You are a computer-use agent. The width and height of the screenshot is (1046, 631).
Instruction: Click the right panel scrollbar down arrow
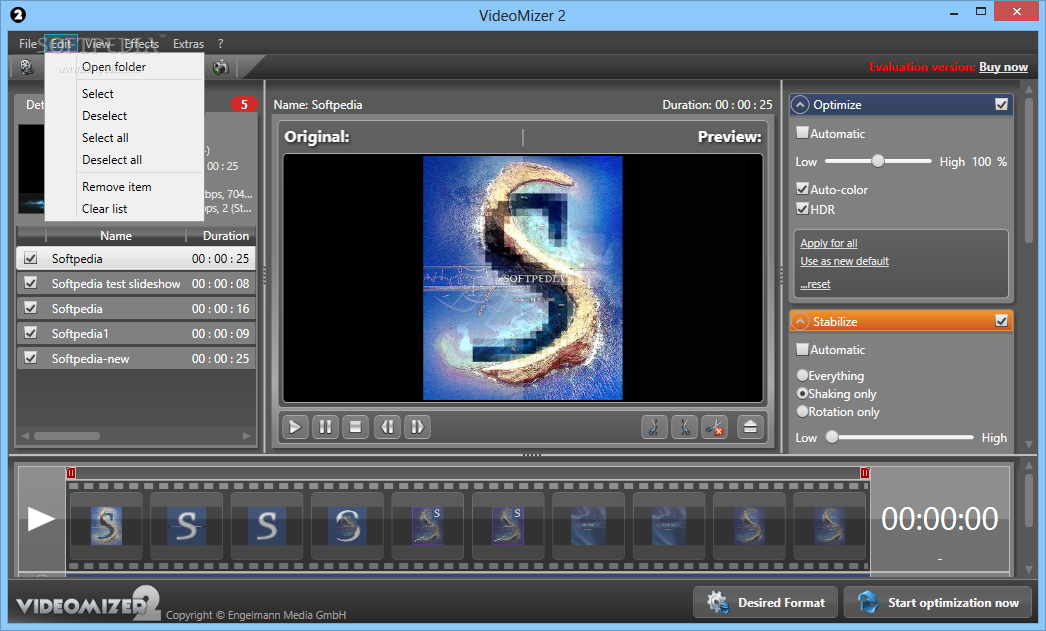(1029, 444)
